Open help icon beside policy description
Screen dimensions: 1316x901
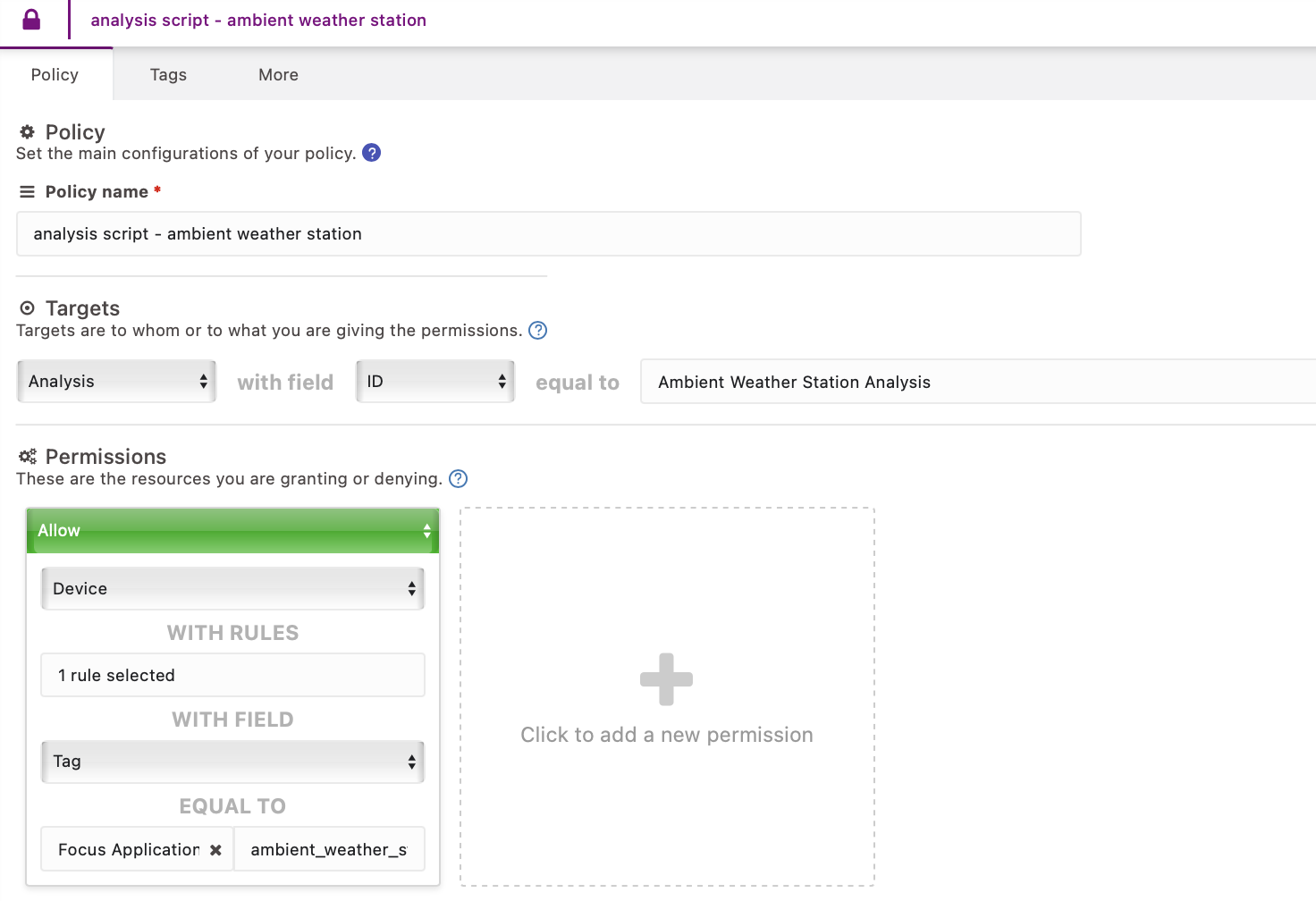[372, 153]
